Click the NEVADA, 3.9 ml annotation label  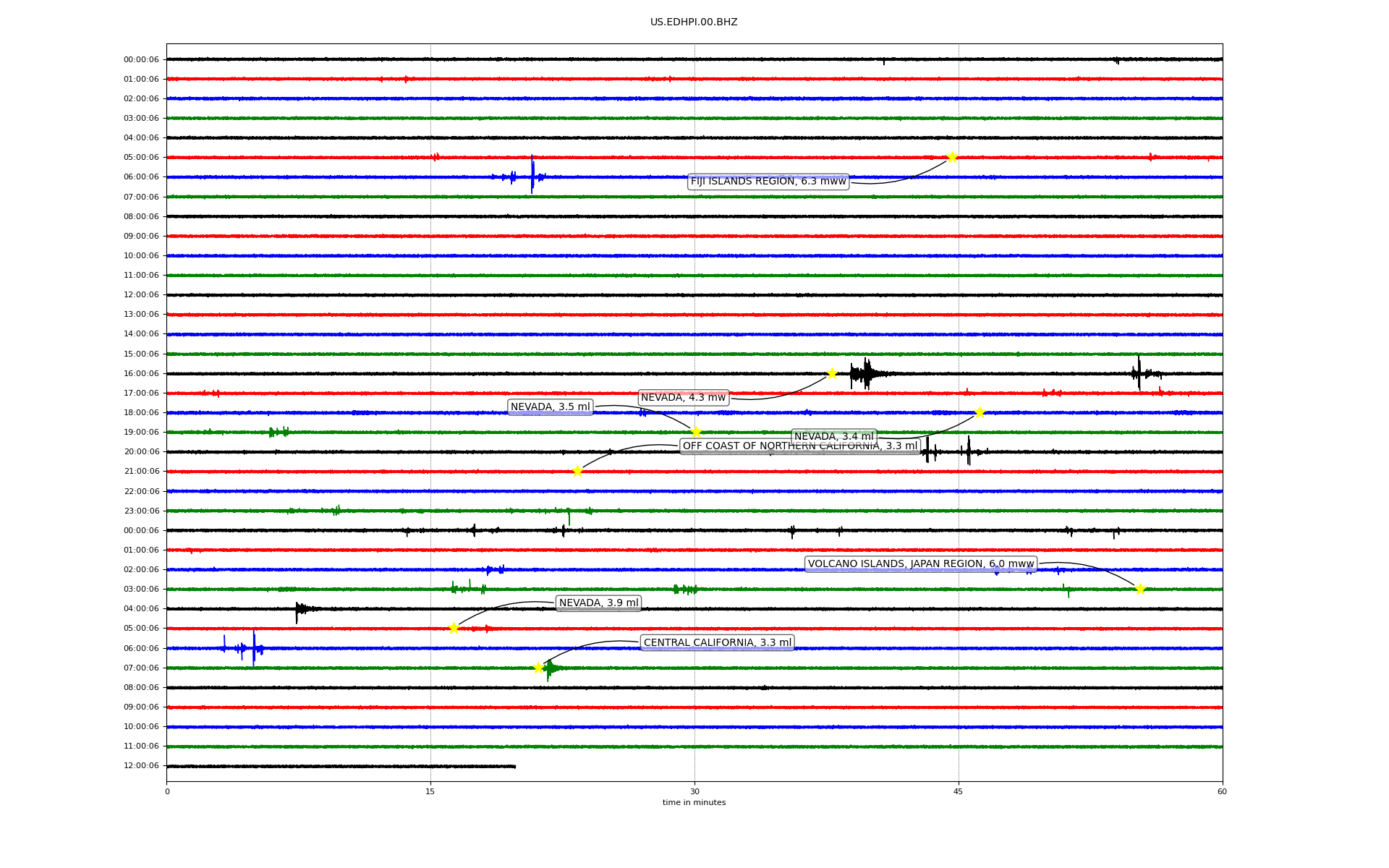pyautogui.click(x=598, y=603)
